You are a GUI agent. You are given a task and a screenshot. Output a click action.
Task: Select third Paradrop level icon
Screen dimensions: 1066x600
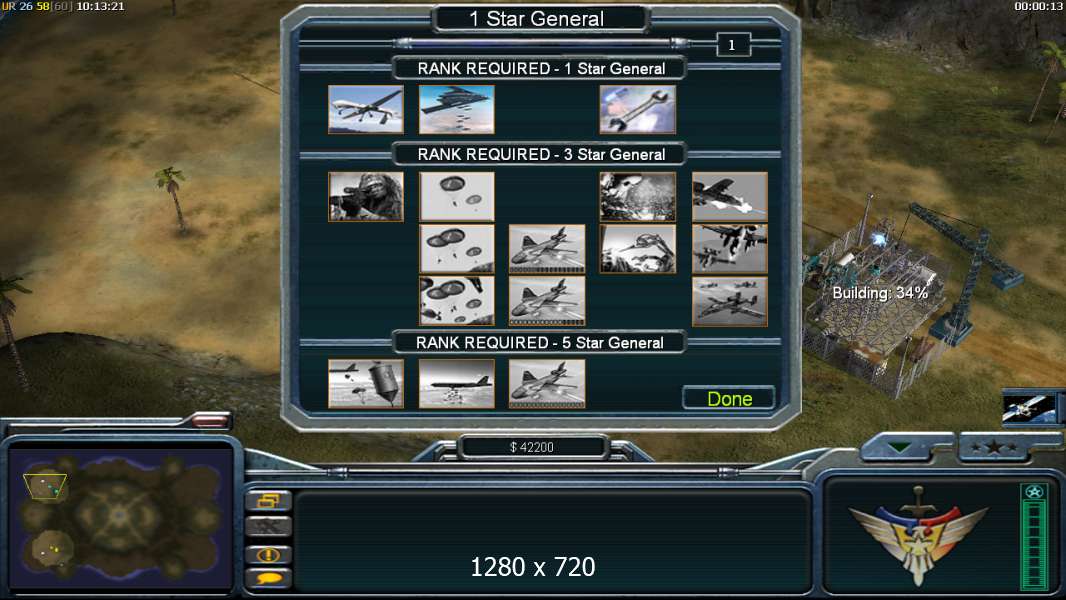coord(456,300)
